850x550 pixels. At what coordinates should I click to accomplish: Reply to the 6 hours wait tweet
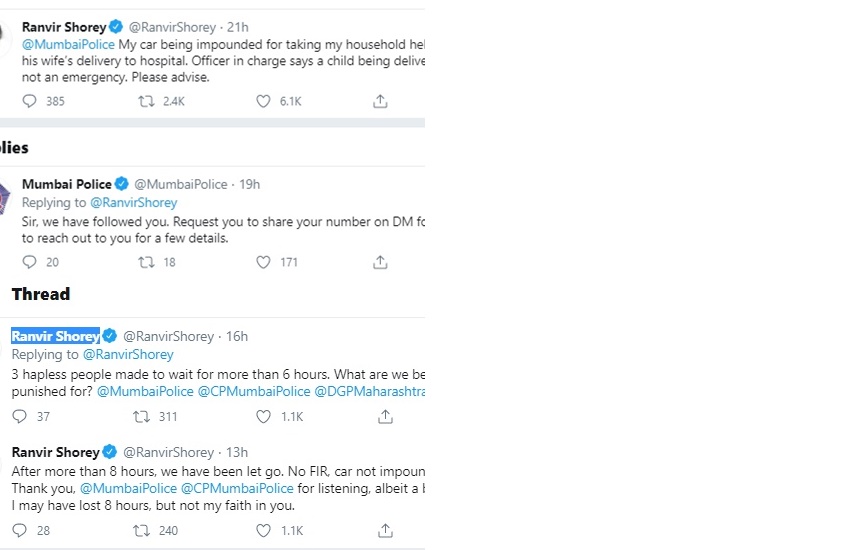coord(19,416)
